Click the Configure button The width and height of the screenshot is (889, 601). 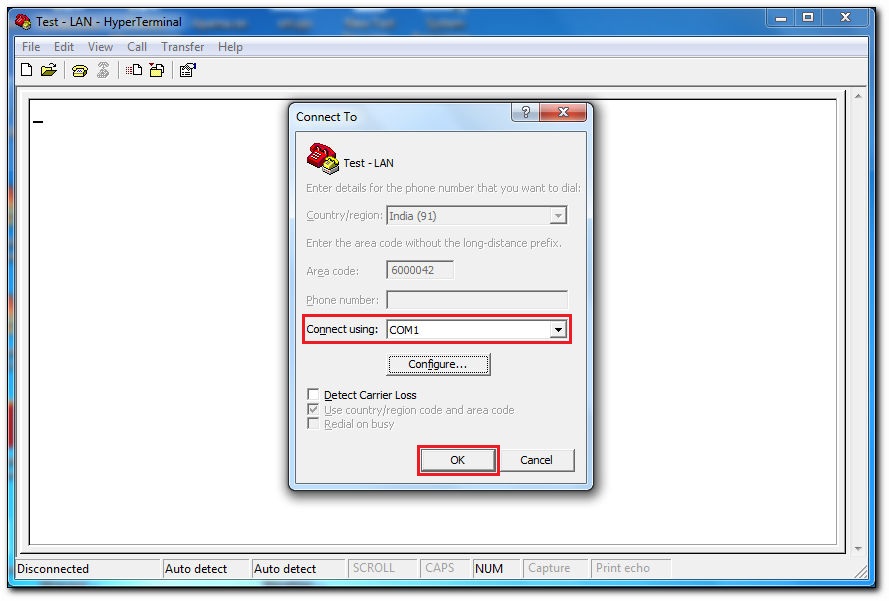point(438,364)
